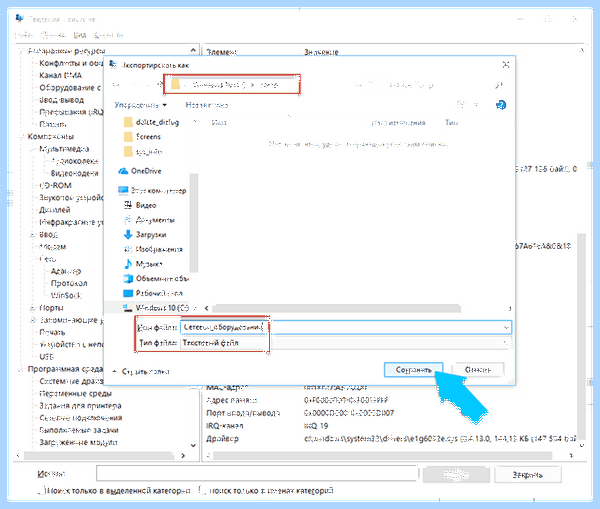
Task: Collapse the Мультимедиа tree node
Action: (x=33, y=149)
